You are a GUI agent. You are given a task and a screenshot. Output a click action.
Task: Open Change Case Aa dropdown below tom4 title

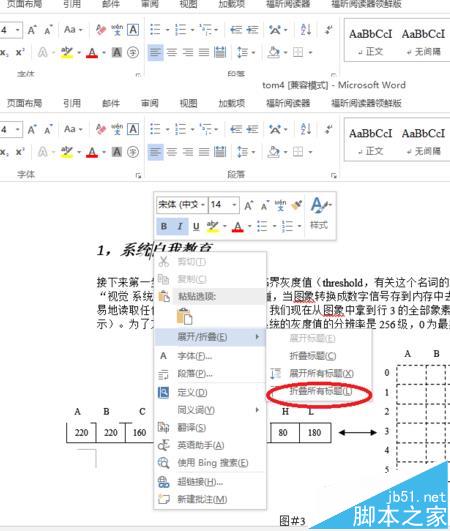(x=73, y=129)
